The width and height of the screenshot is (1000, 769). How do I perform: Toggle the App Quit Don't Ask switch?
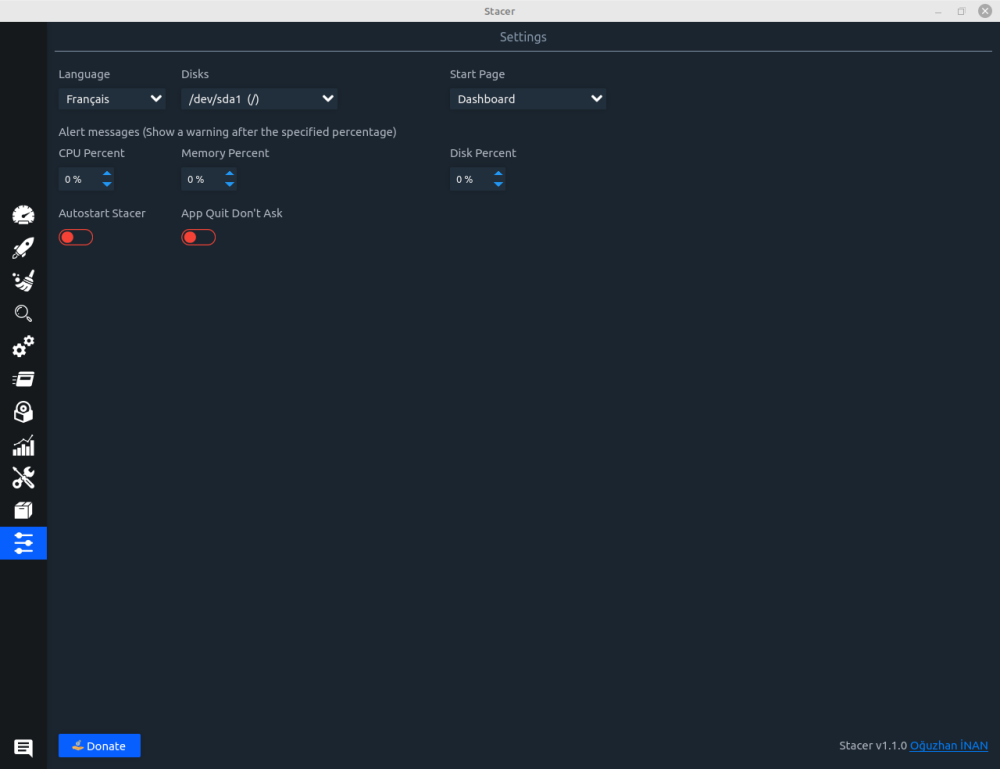198,237
